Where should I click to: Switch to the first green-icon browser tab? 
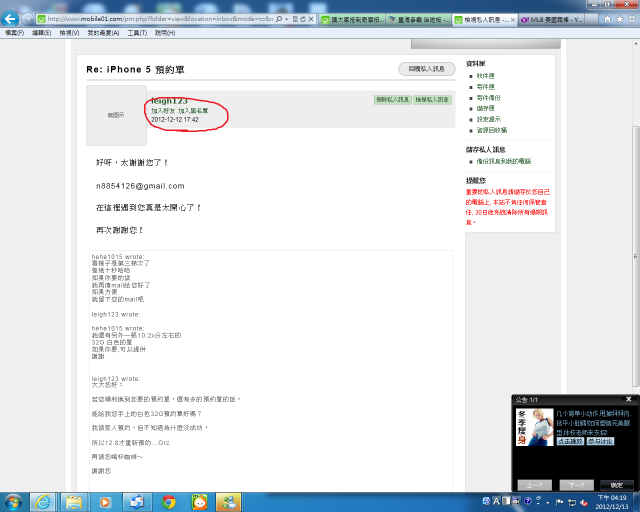pyautogui.click(x=352, y=19)
